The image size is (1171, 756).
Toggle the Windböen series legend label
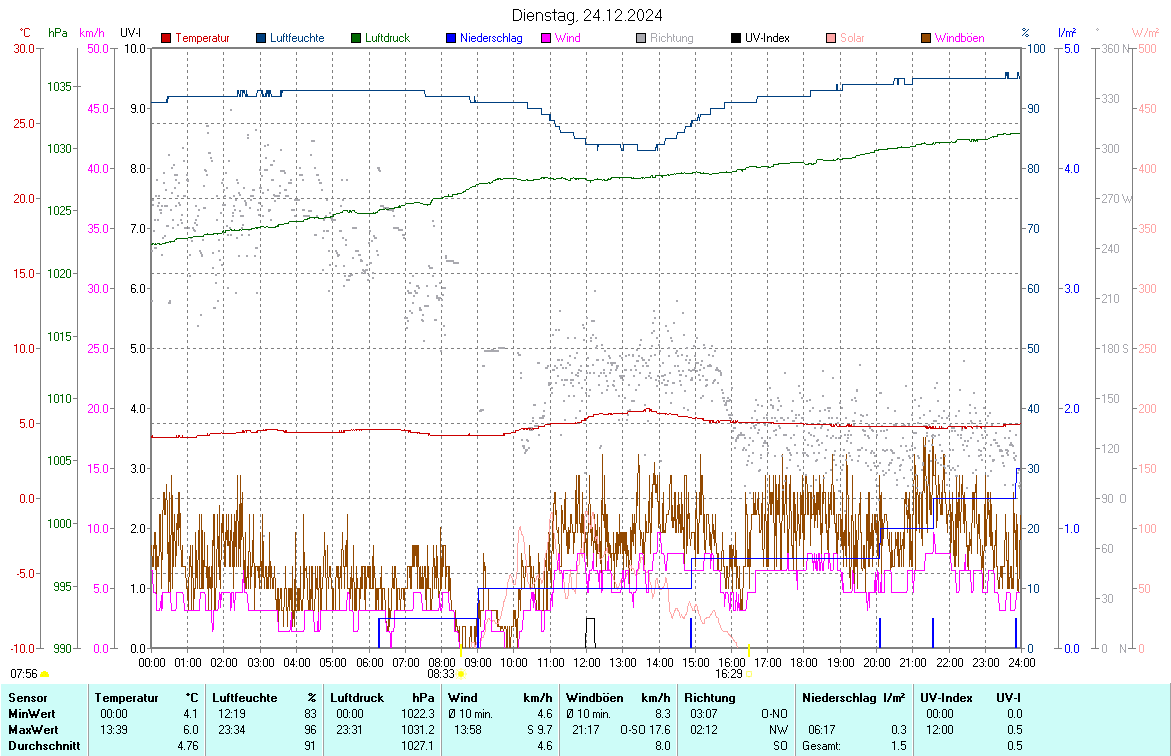pos(959,39)
